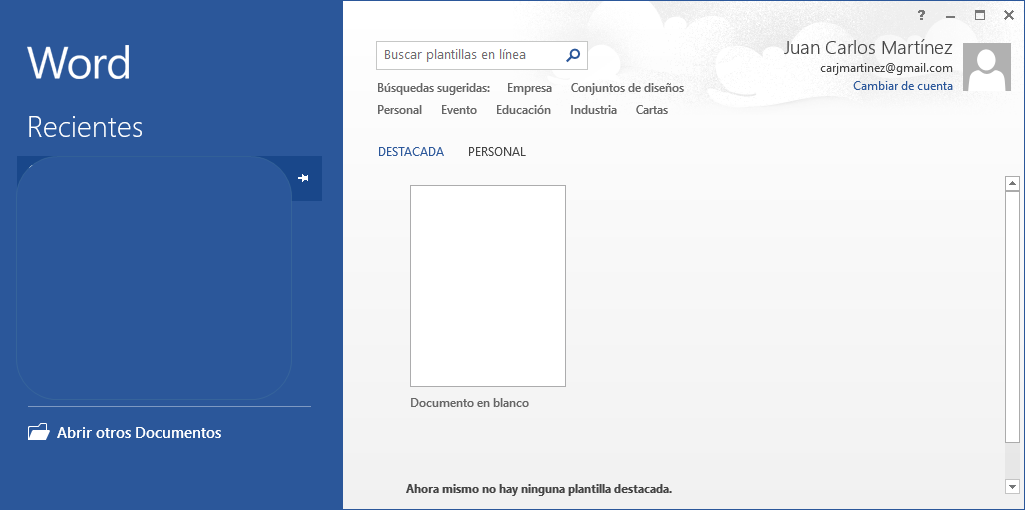Screen dimensions: 1025x510
Task: Search suggested category Empresa
Action: click(529, 88)
